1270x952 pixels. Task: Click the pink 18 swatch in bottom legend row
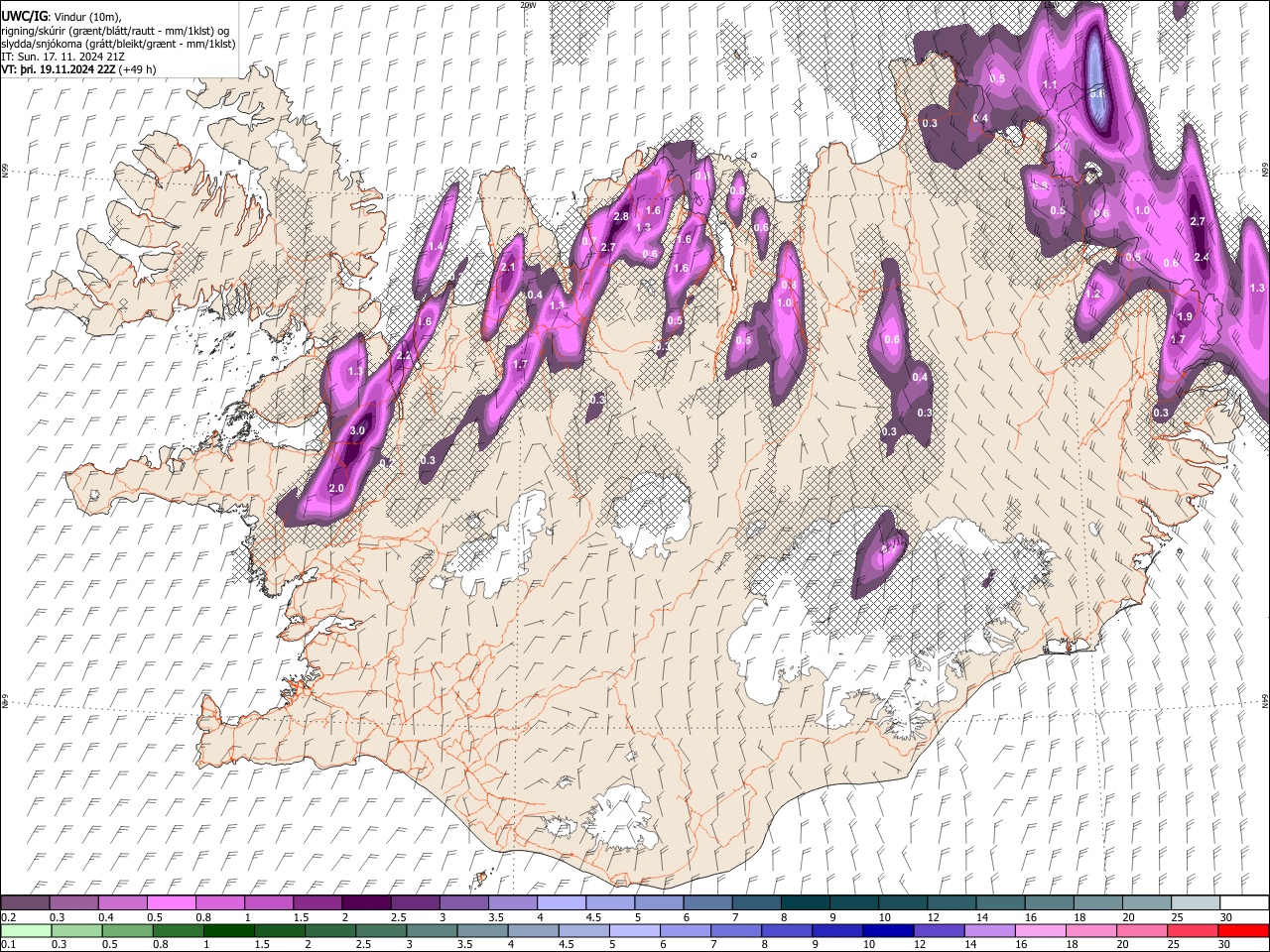1090,930
